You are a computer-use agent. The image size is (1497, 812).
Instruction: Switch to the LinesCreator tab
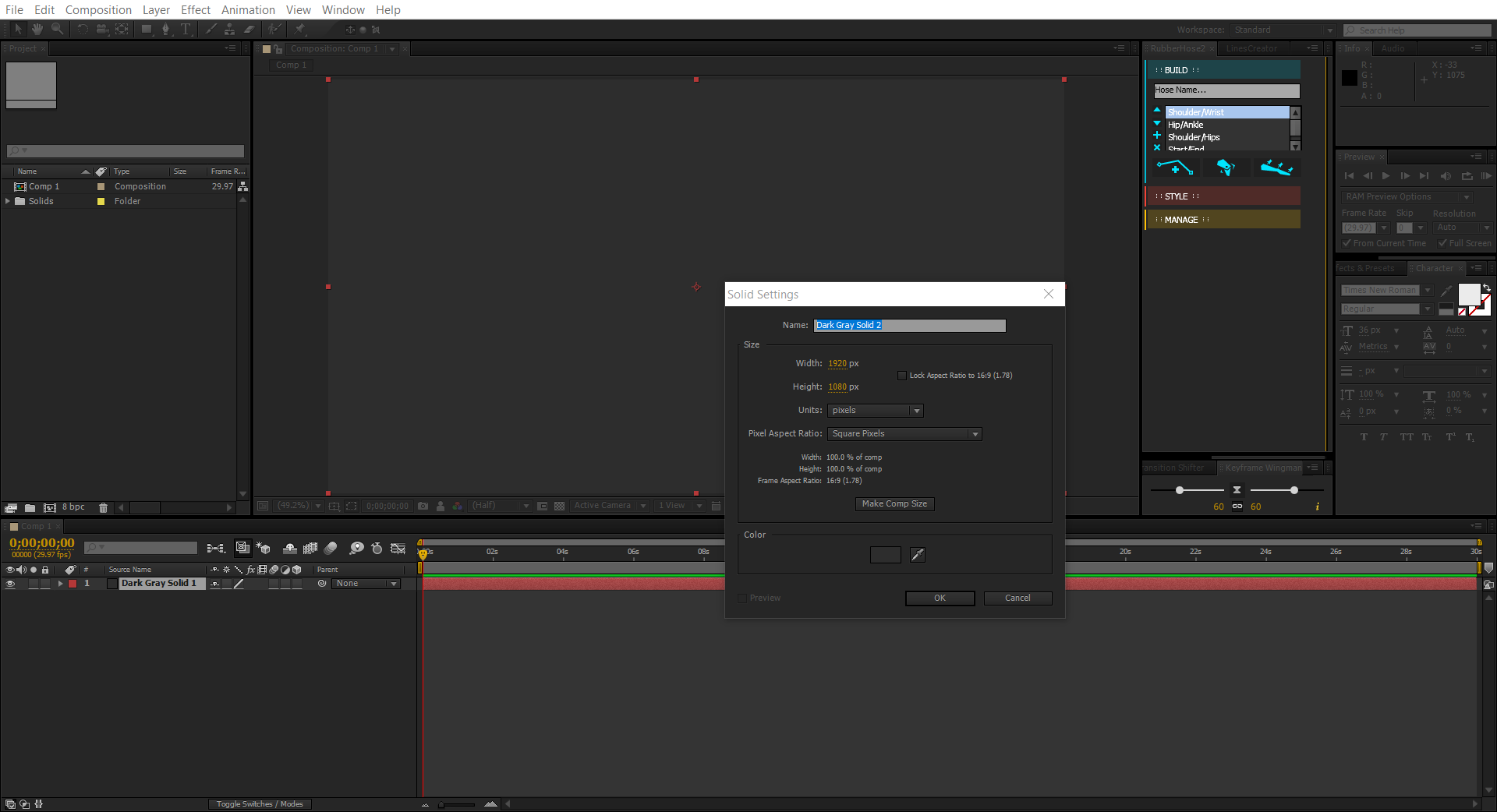1251,48
